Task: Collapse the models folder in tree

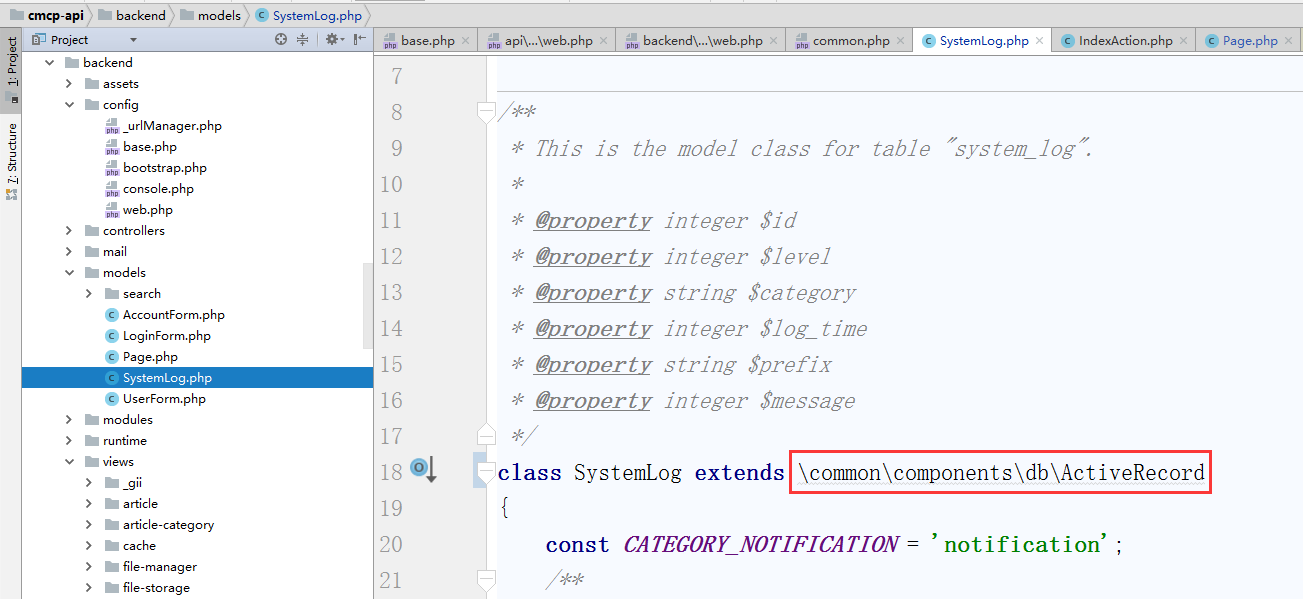Action: tap(69, 273)
